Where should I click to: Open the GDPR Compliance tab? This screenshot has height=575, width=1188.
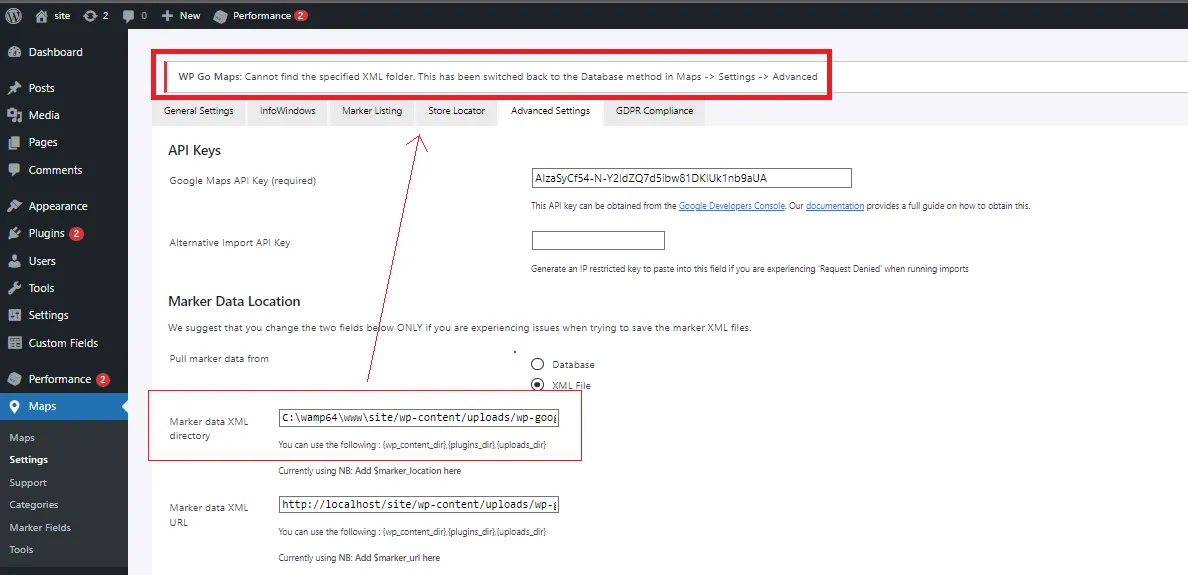coord(655,111)
